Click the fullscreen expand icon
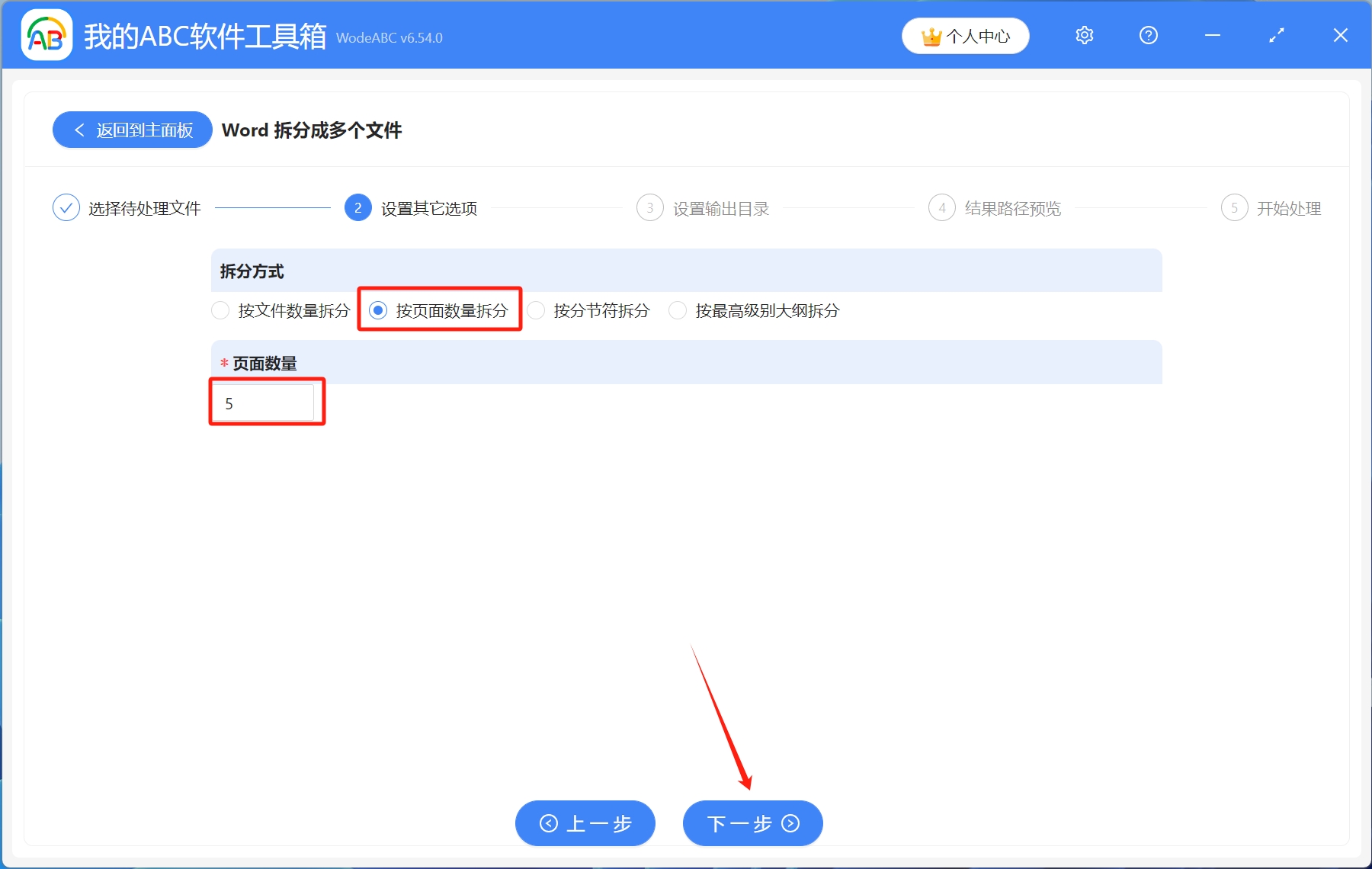The height and width of the screenshot is (869, 1372). [1276, 35]
